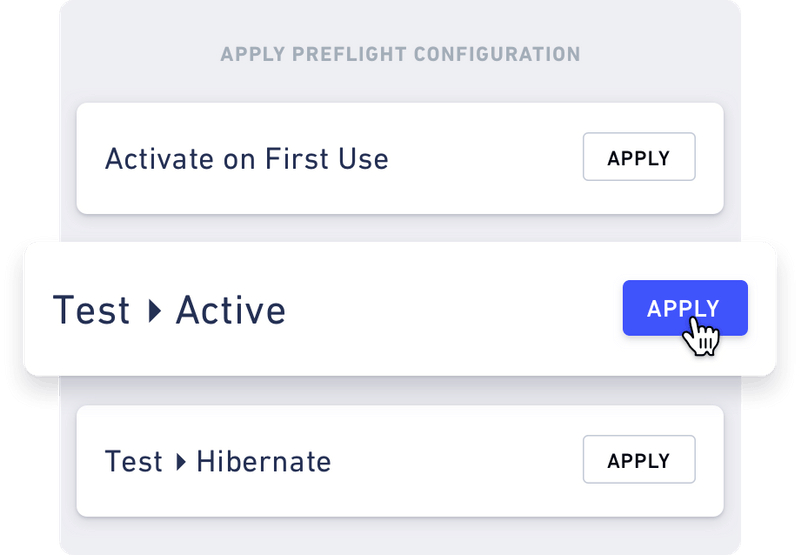Click the word Active in highlighted row
This screenshot has height=555, width=800.
231,310
